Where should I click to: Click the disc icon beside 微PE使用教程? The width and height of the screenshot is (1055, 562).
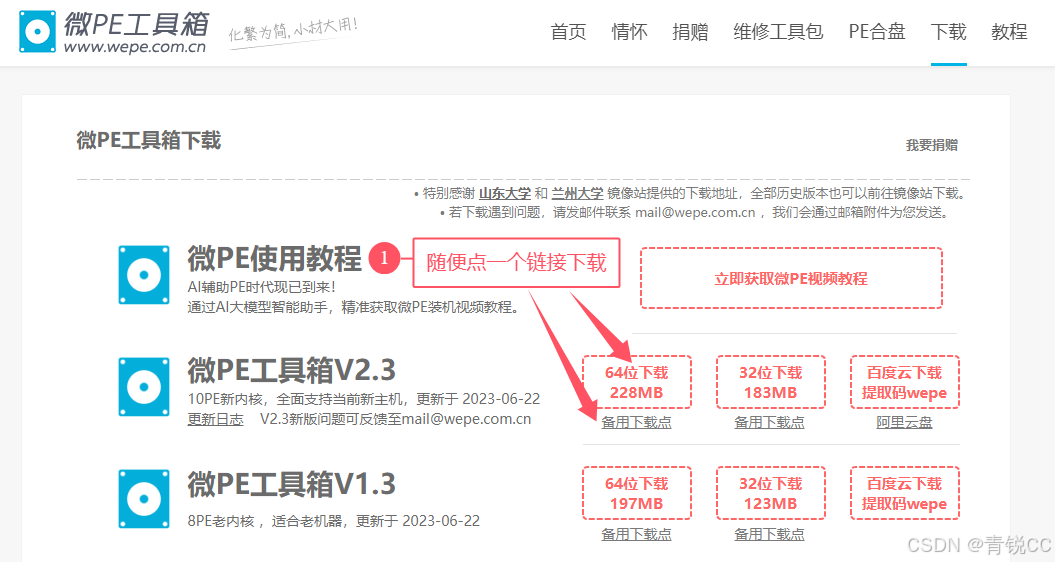(x=144, y=275)
